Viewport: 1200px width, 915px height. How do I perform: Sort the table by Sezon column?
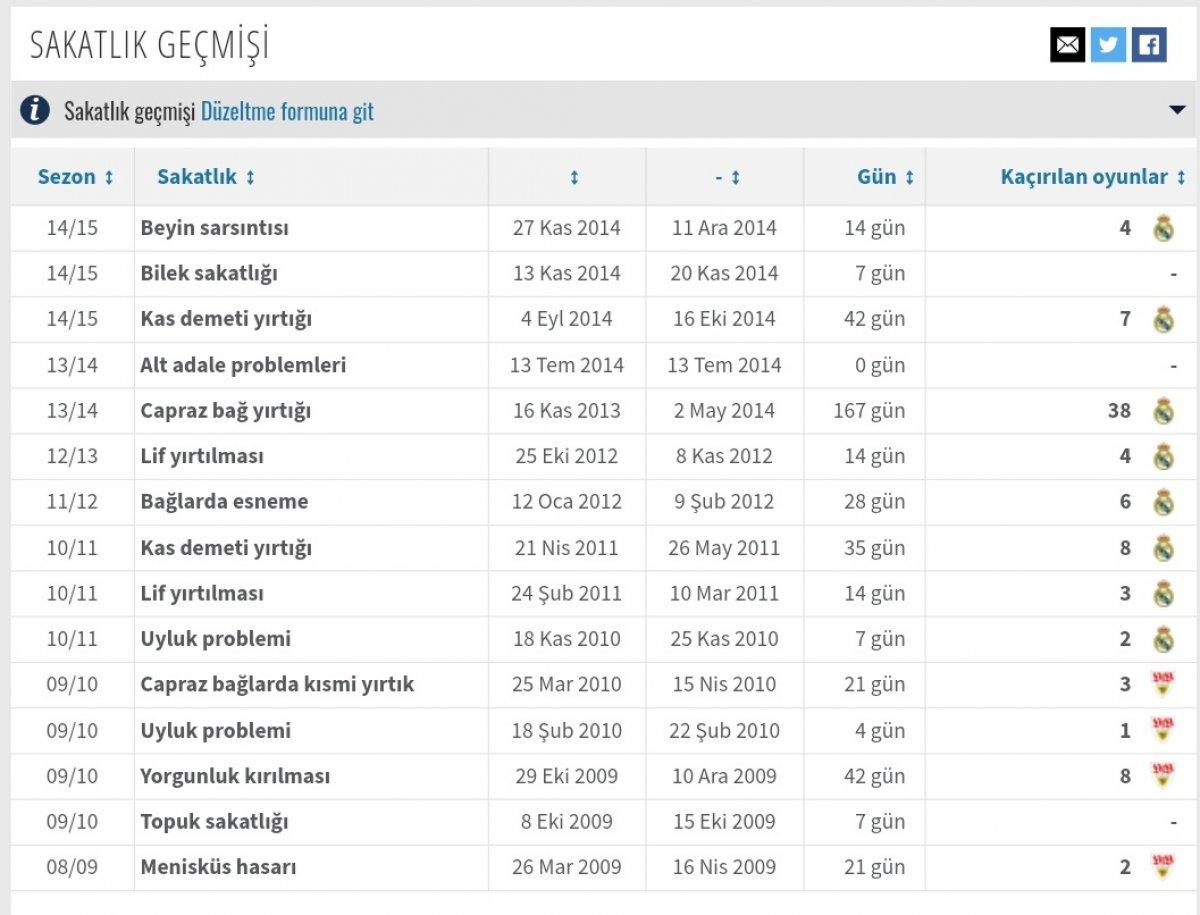[75, 177]
